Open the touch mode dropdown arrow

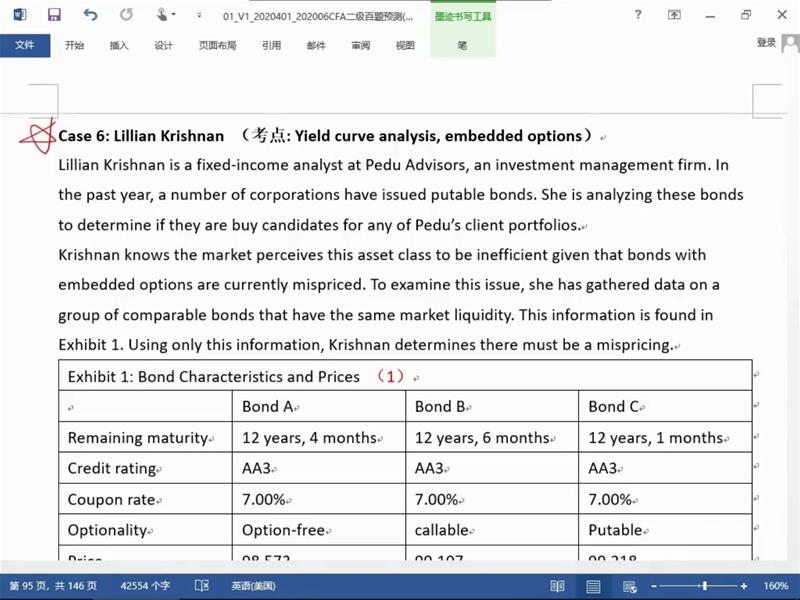pyautogui.click(x=174, y=15)
